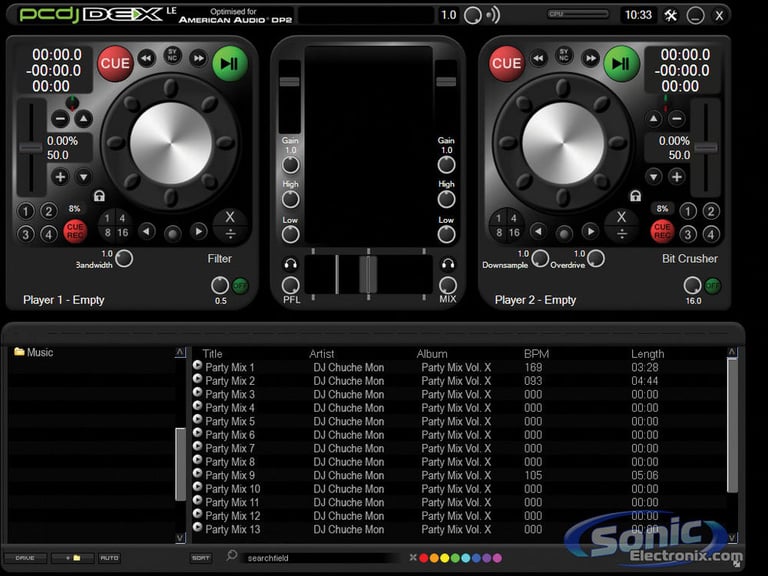Select the Music folder in browser tree
Image resolution: width=768 pixels, height=576 pixels.
(33, 352)
